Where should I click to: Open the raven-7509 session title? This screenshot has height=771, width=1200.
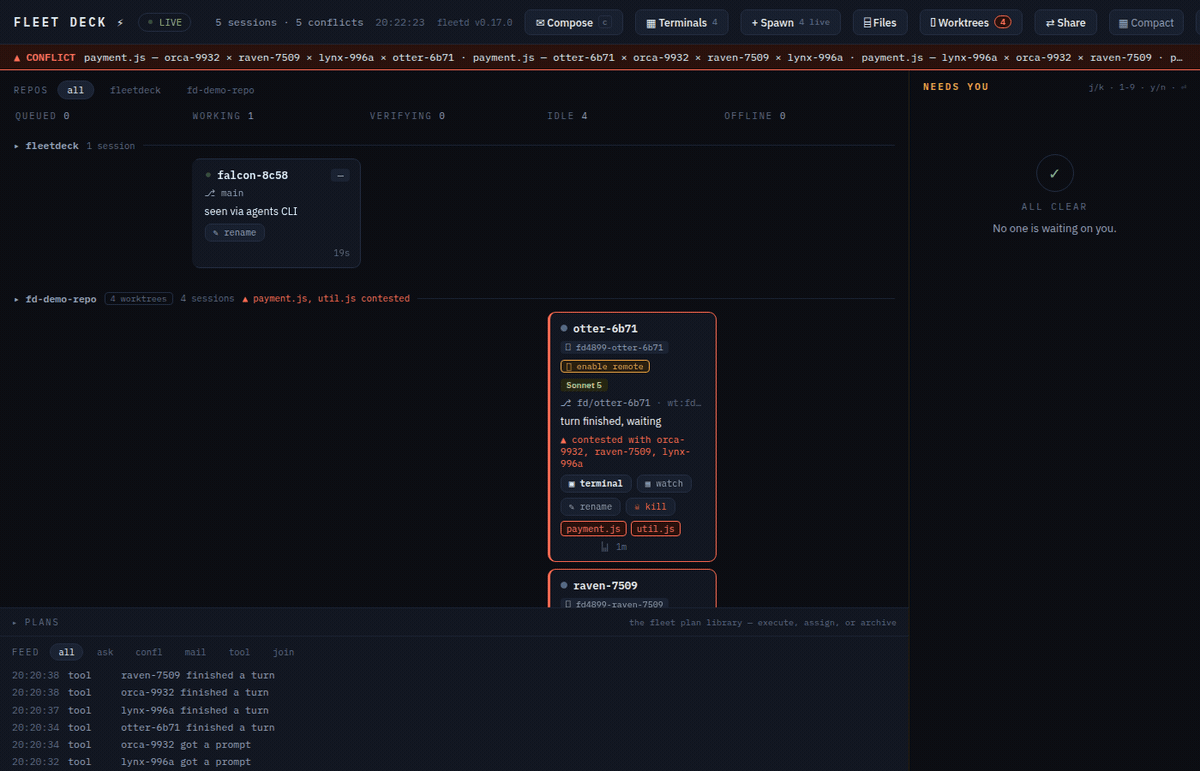point(605,585)
